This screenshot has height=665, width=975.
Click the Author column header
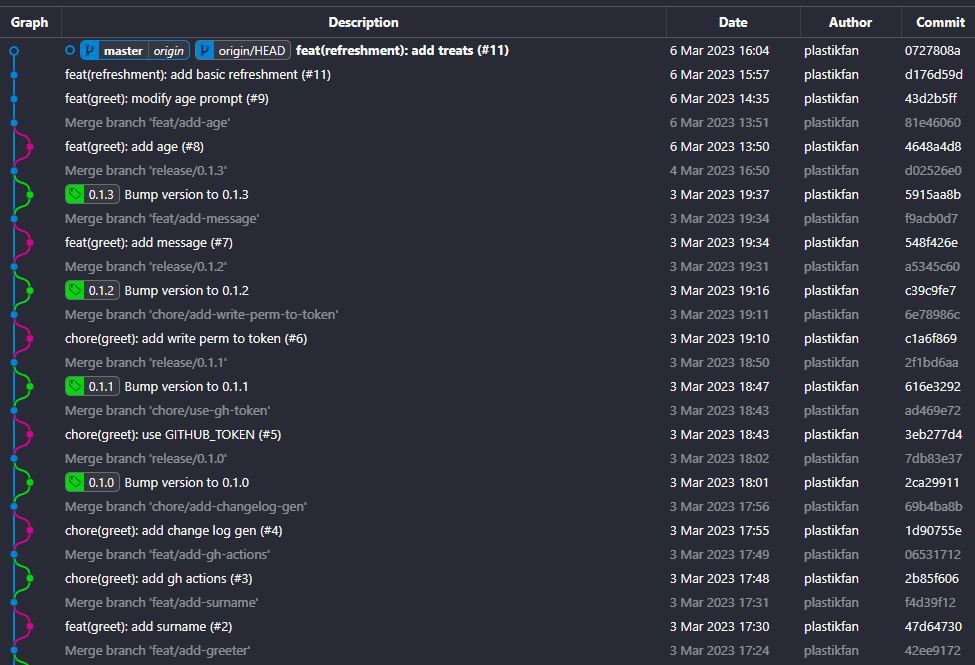point(850,22)
